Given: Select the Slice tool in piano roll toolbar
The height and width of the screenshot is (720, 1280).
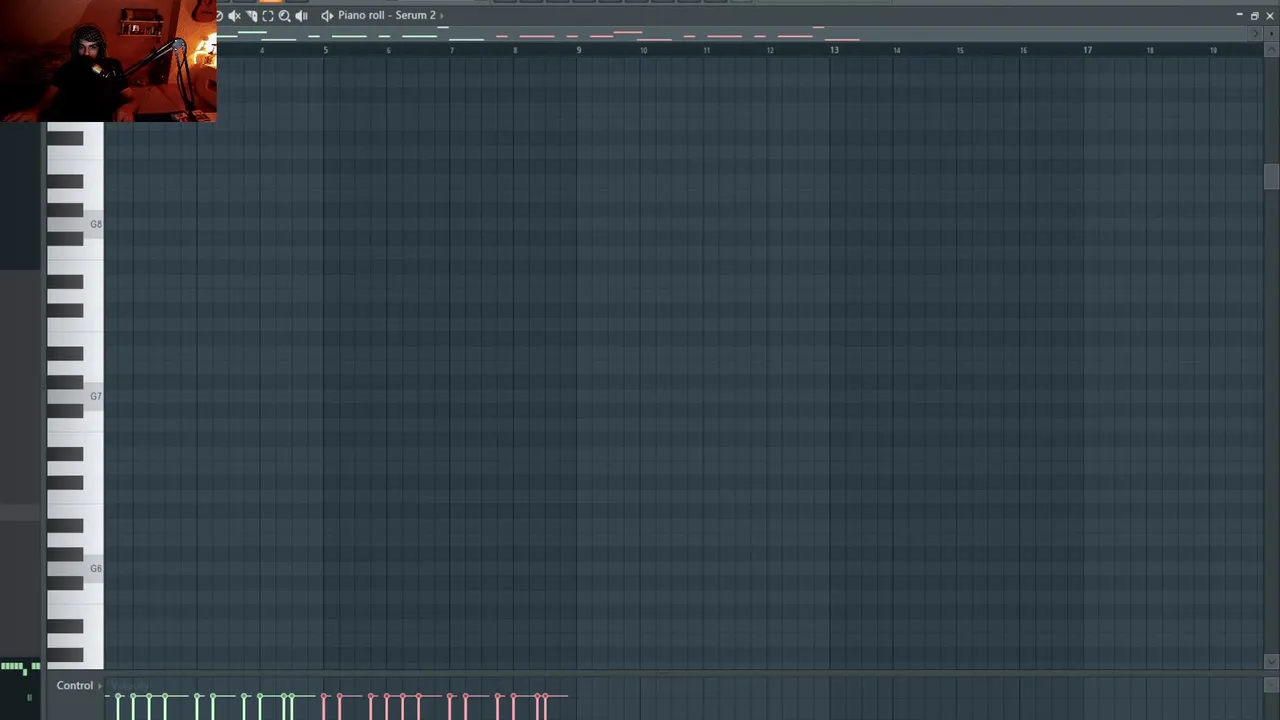Looking at the screenshot, I should click(251, 15).
